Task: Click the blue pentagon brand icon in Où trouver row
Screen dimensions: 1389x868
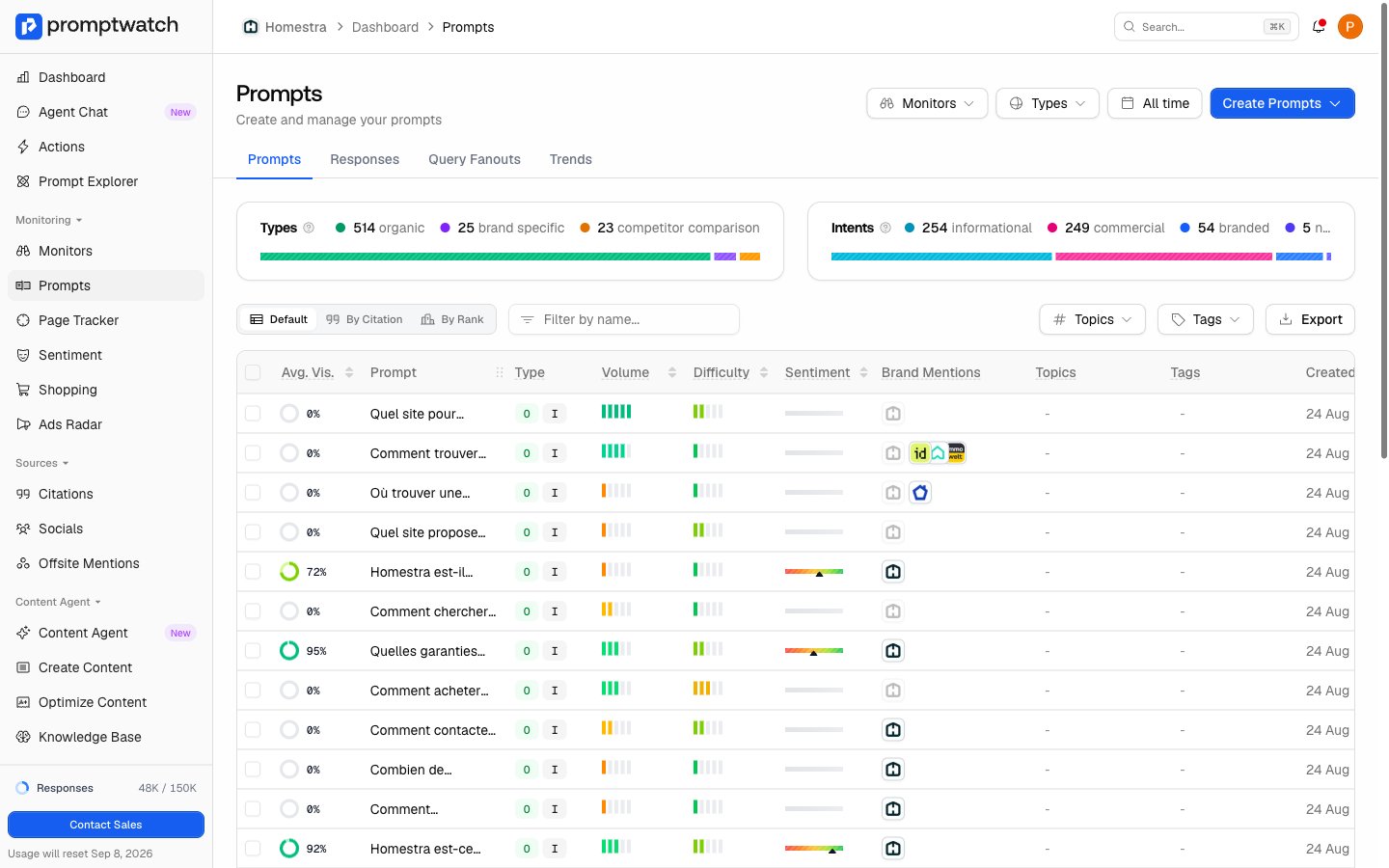Action: [x=920, y=493]
